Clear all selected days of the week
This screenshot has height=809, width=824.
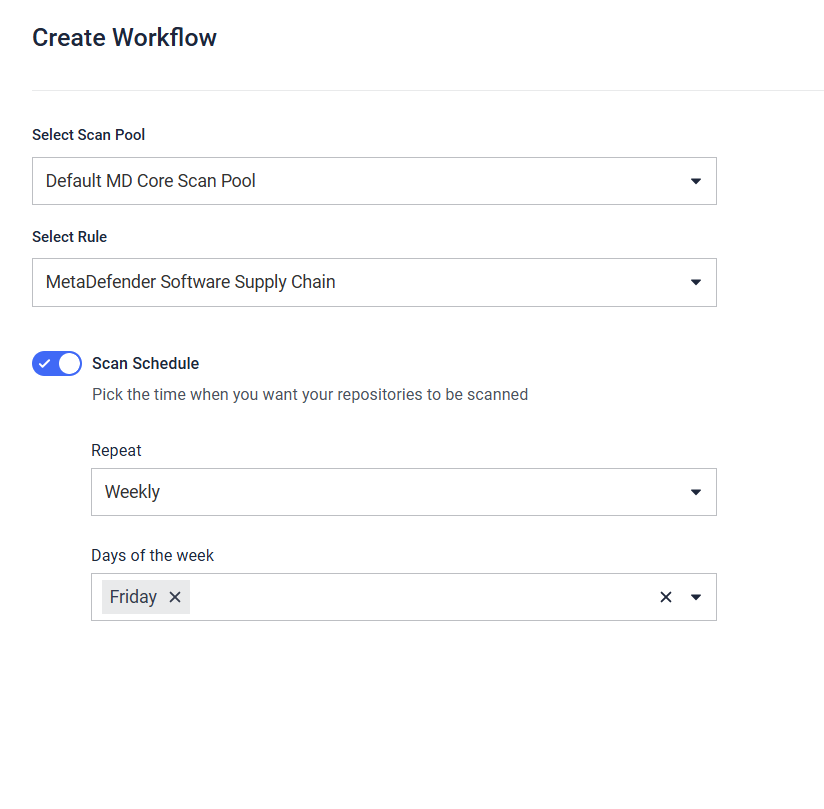pos(666,597)
